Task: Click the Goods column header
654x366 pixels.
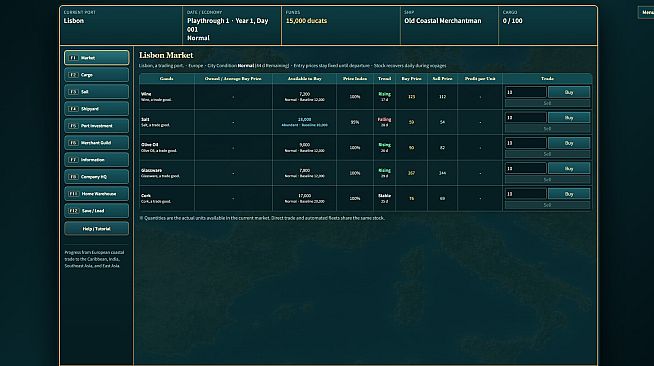Action: pos(166,78)
